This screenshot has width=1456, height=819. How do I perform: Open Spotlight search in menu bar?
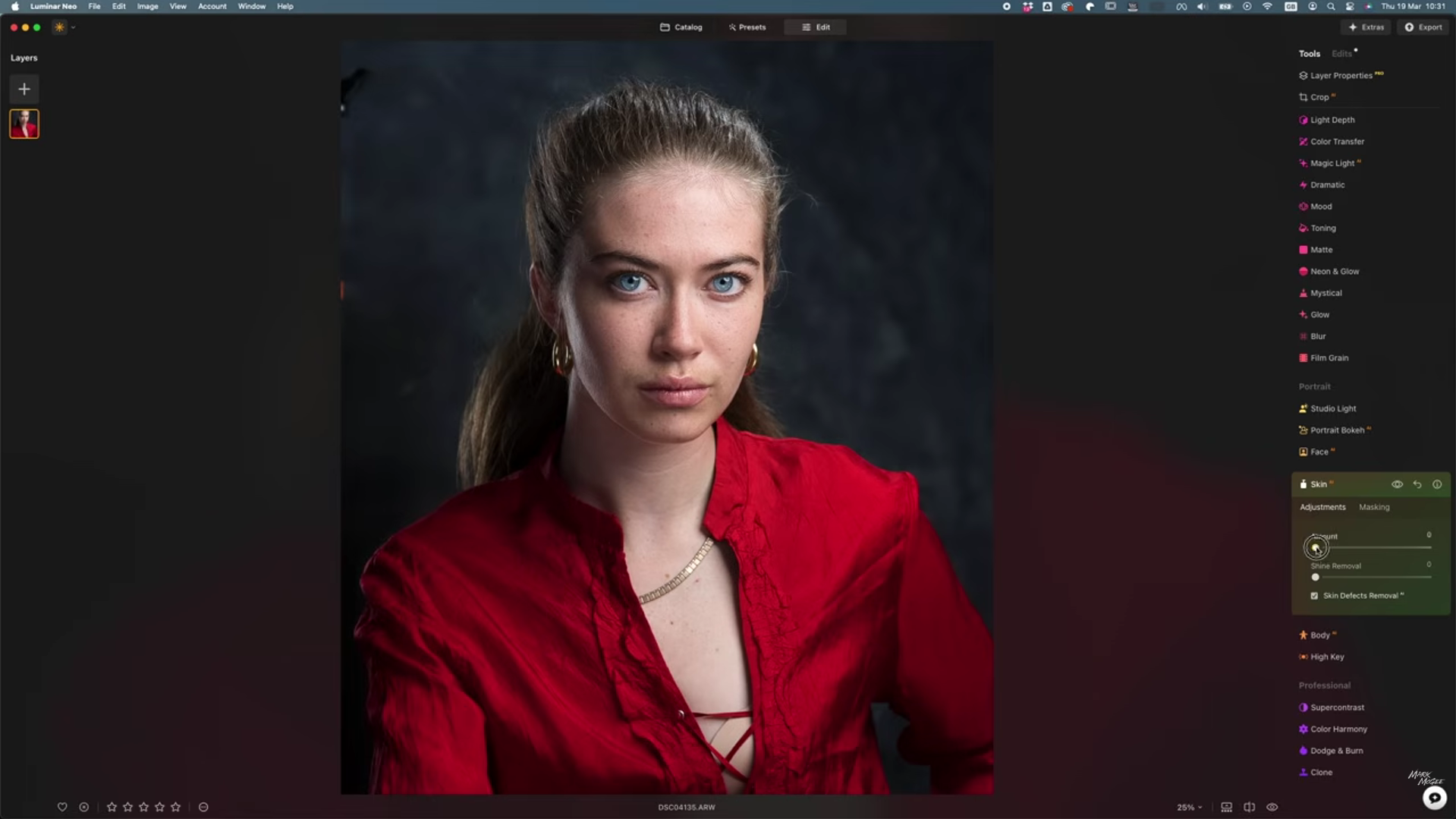click(x=1331, y=6)
